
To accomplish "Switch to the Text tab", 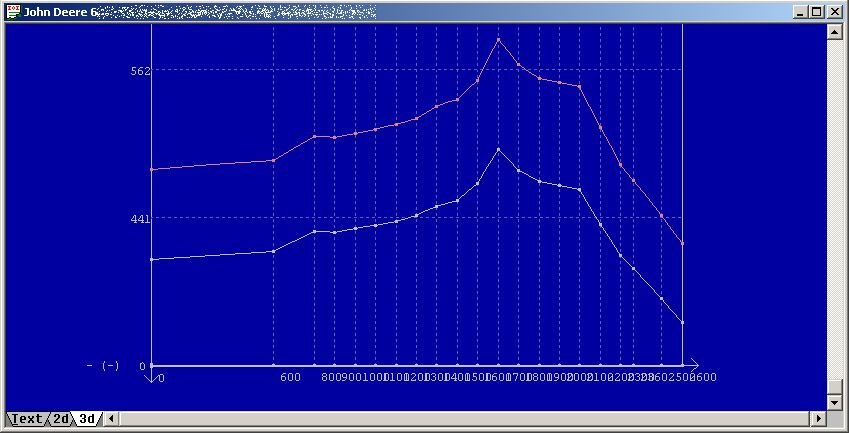I will coord(25,419).
